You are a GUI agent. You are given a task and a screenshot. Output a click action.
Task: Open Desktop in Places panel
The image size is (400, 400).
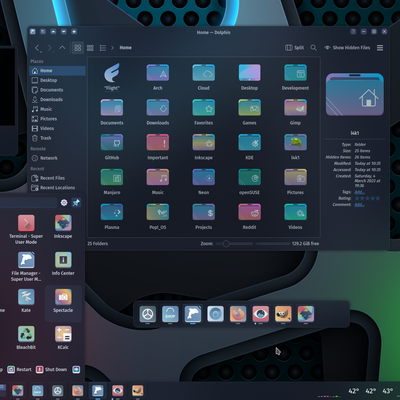click(57, 80)
